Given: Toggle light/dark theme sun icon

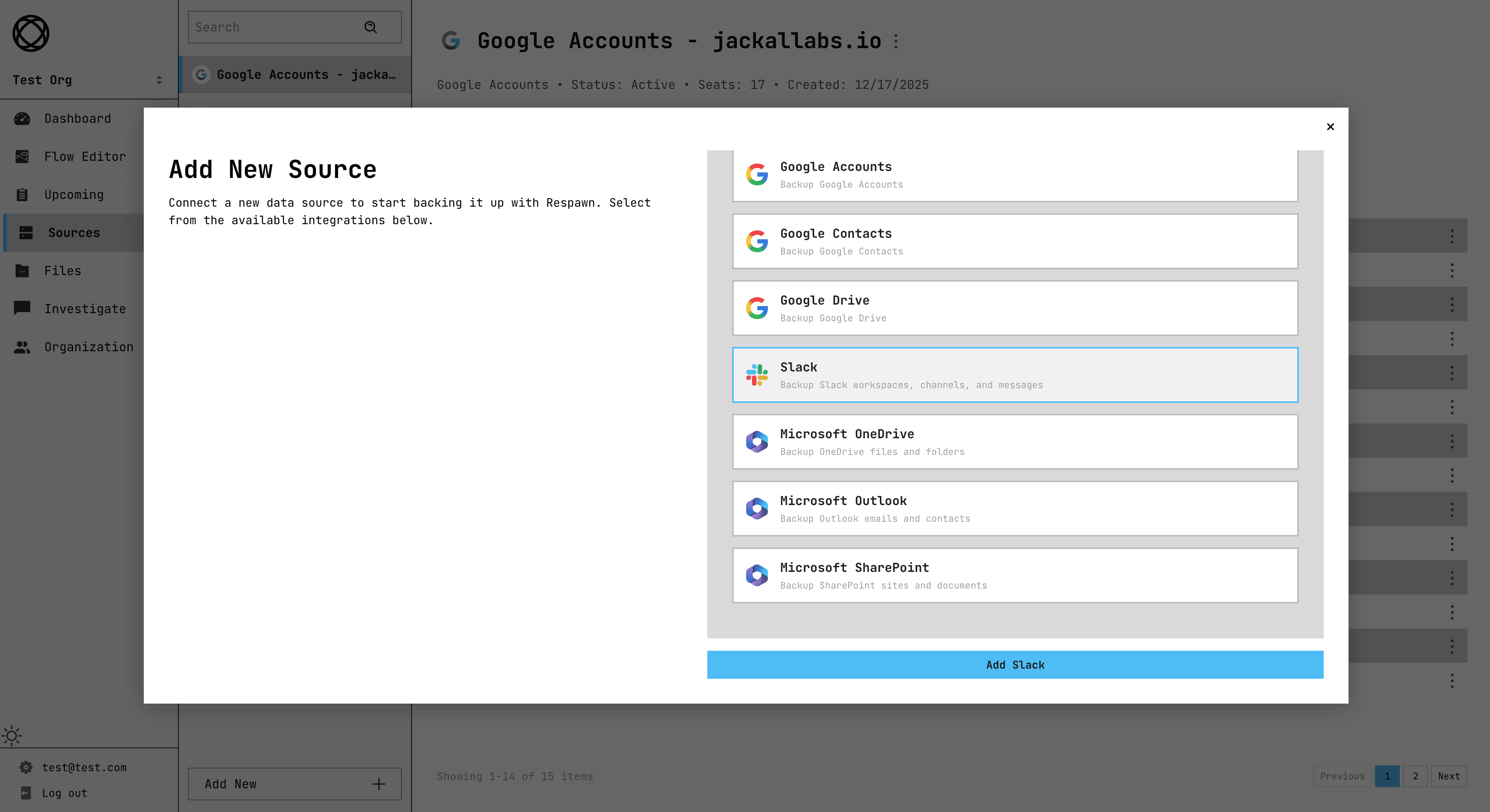Looking at the screenshot, I should [12, 736].
